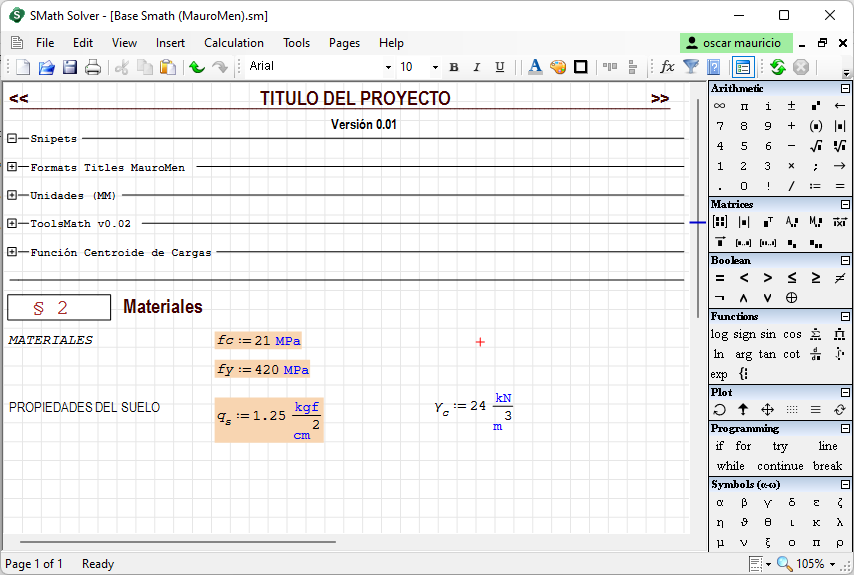The height and width of the screenshot is (575, 854).
Task: Click the Matrix insert icon in Matrices
Action: 719,222
